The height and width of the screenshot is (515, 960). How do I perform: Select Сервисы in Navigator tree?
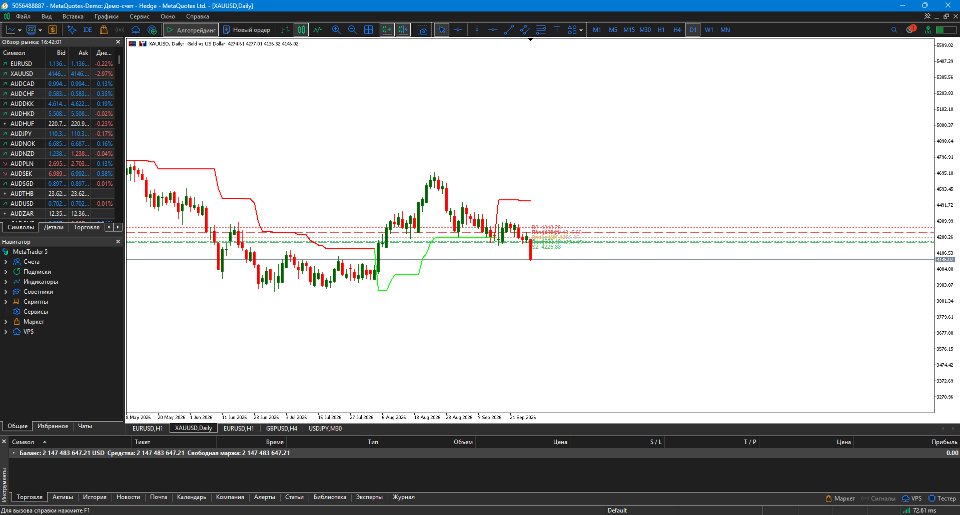tap(36, 312)
